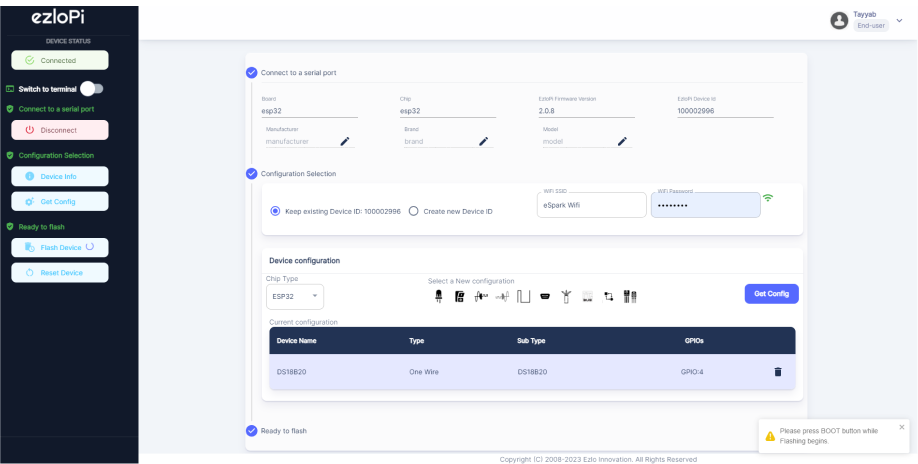Click the ezloPi logo
918x464 pixels.
[x=58, y=18]
